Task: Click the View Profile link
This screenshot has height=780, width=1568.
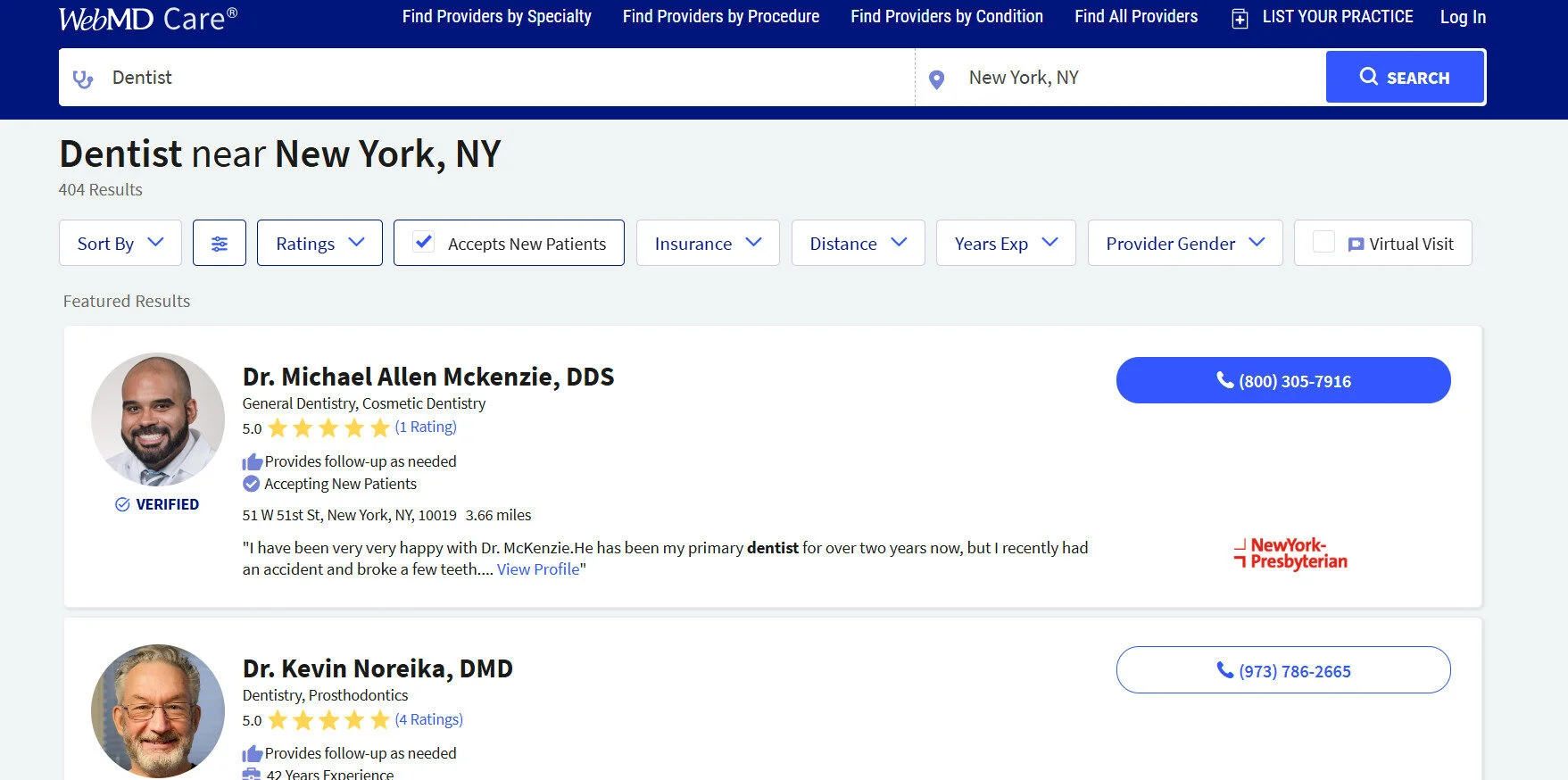Action: (x=538, y=568)
